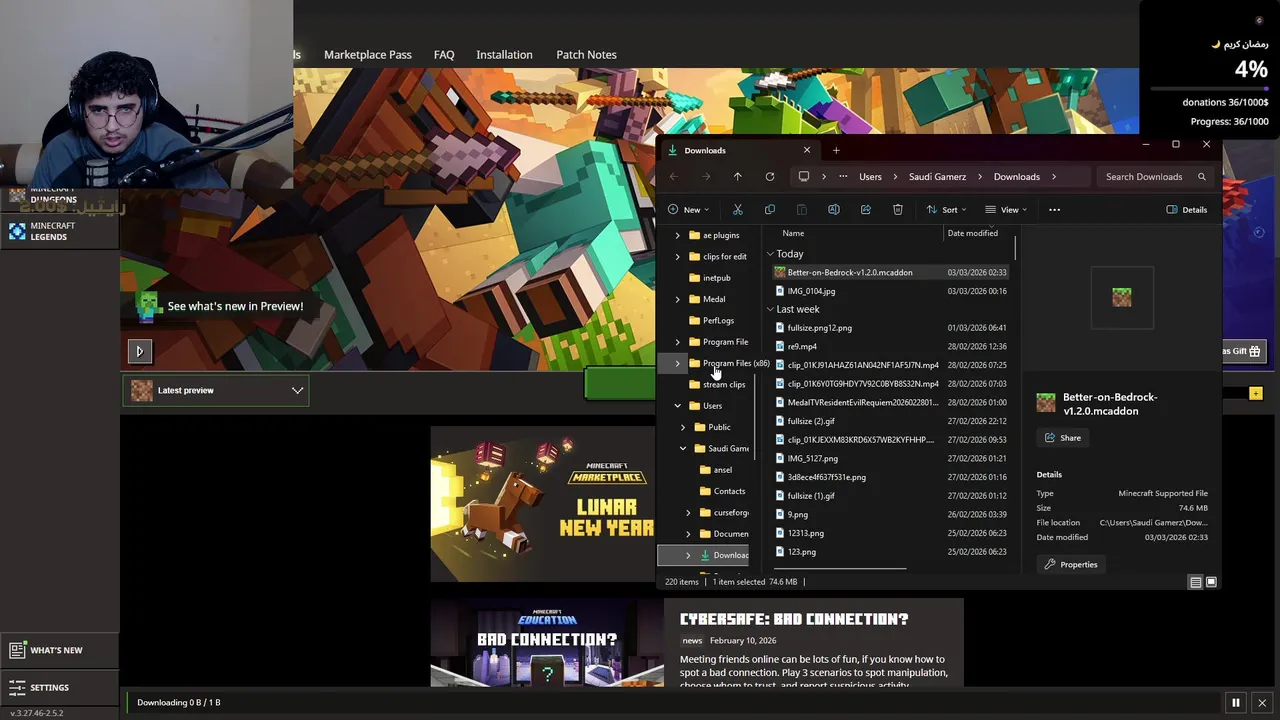Click the chevron after Downloads in address bar
Image resolution: width=1280 pixels, height=720 pixels.
click(x=1053, y=177)
